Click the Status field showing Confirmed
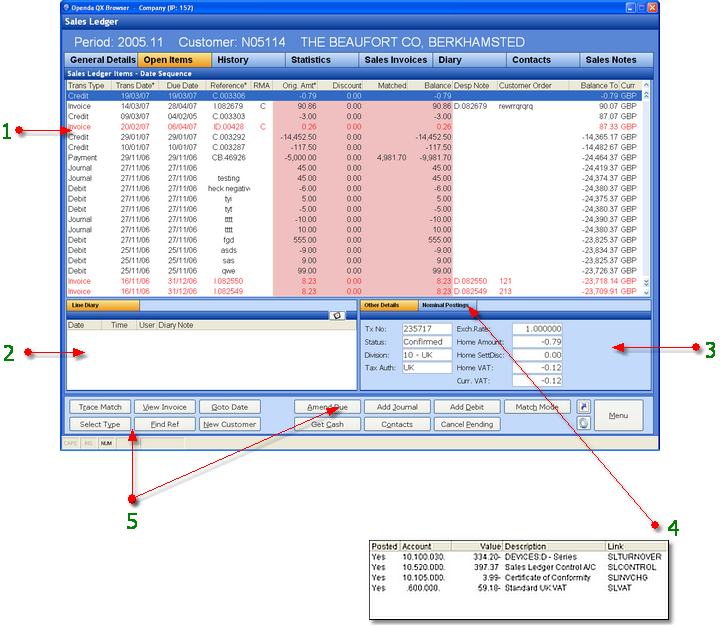Image resolution: width=720 pixels, height=627 pixels. point(427,342)
